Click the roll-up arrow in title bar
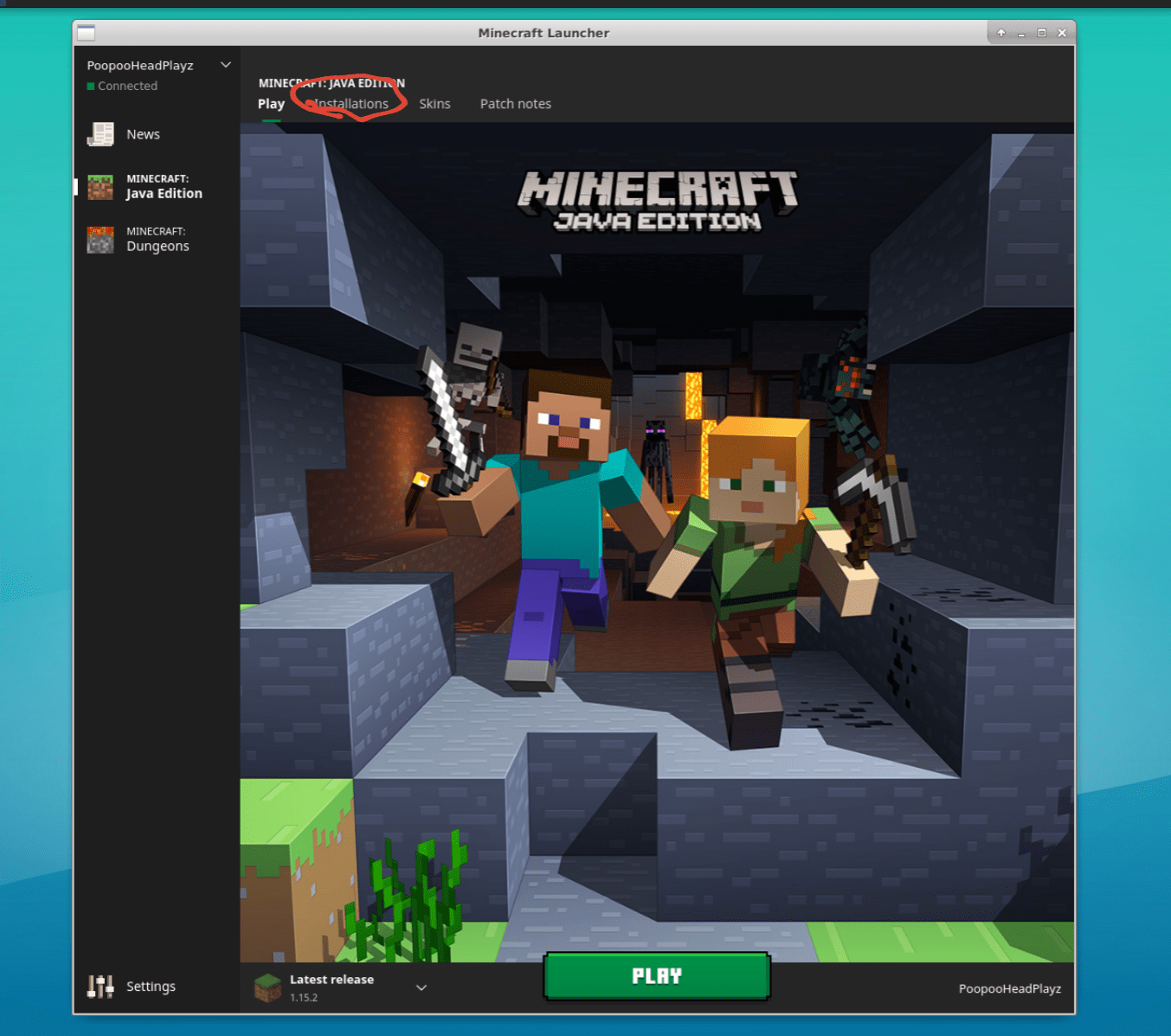The width and height of the screenshot is (1171, 1036). coord(1001,33)
